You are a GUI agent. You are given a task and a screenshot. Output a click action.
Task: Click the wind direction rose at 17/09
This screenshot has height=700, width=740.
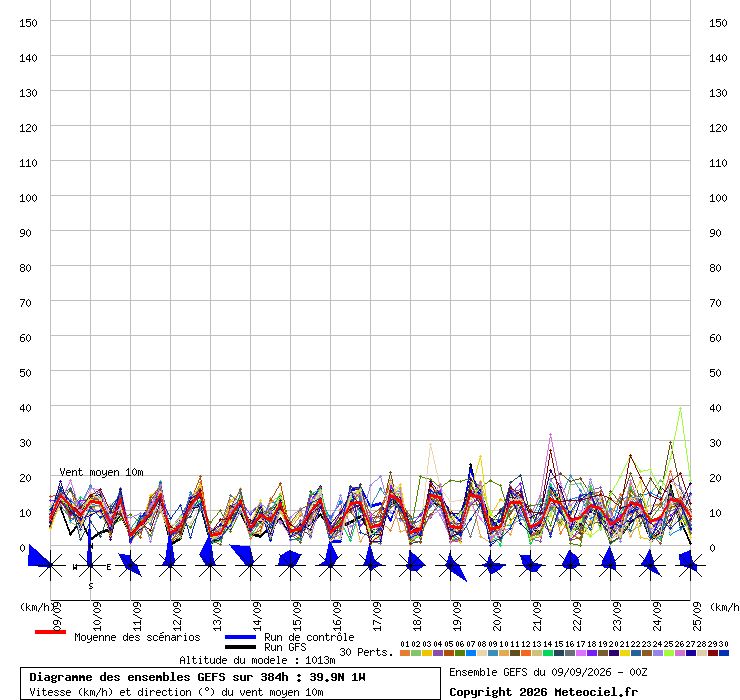coord(370,565)
